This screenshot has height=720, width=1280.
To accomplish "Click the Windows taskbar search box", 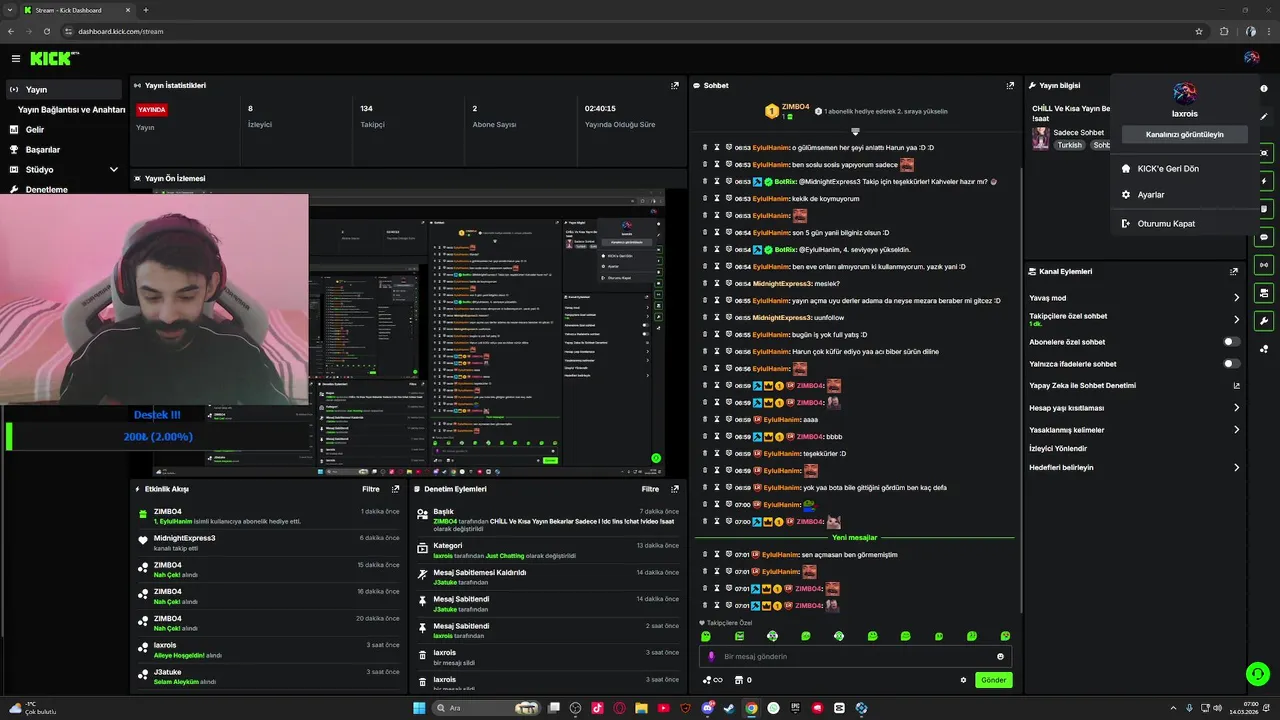I will click(484, 708).
